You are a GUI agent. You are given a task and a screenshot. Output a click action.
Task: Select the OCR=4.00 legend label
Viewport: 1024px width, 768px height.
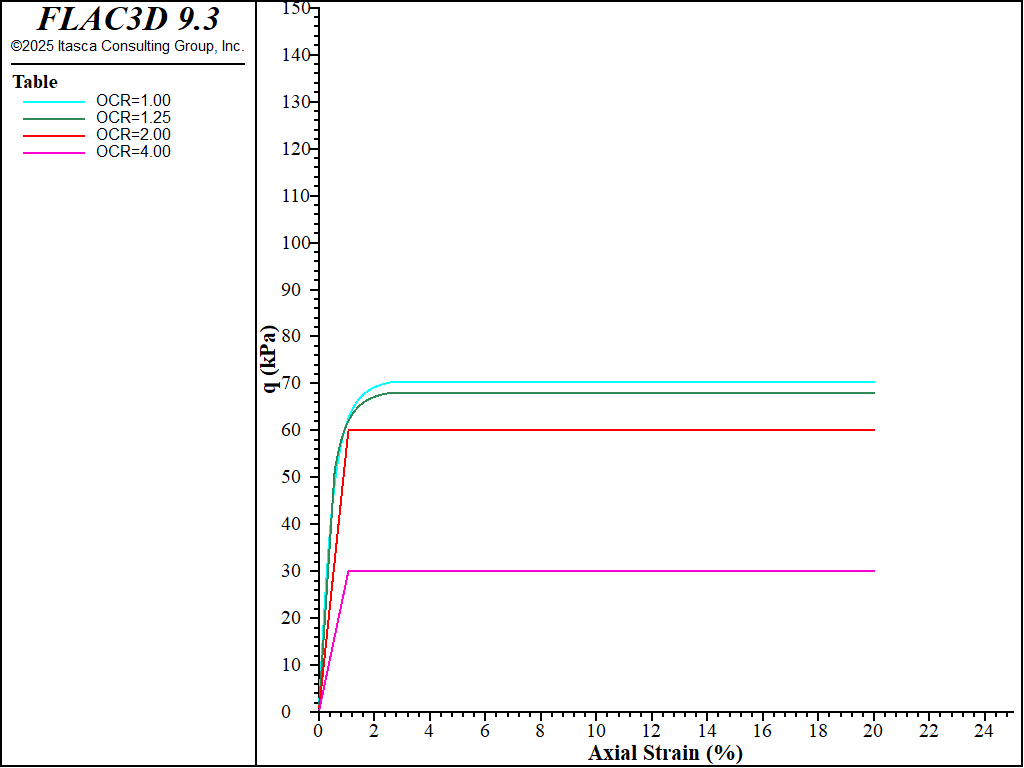(133, 151)
